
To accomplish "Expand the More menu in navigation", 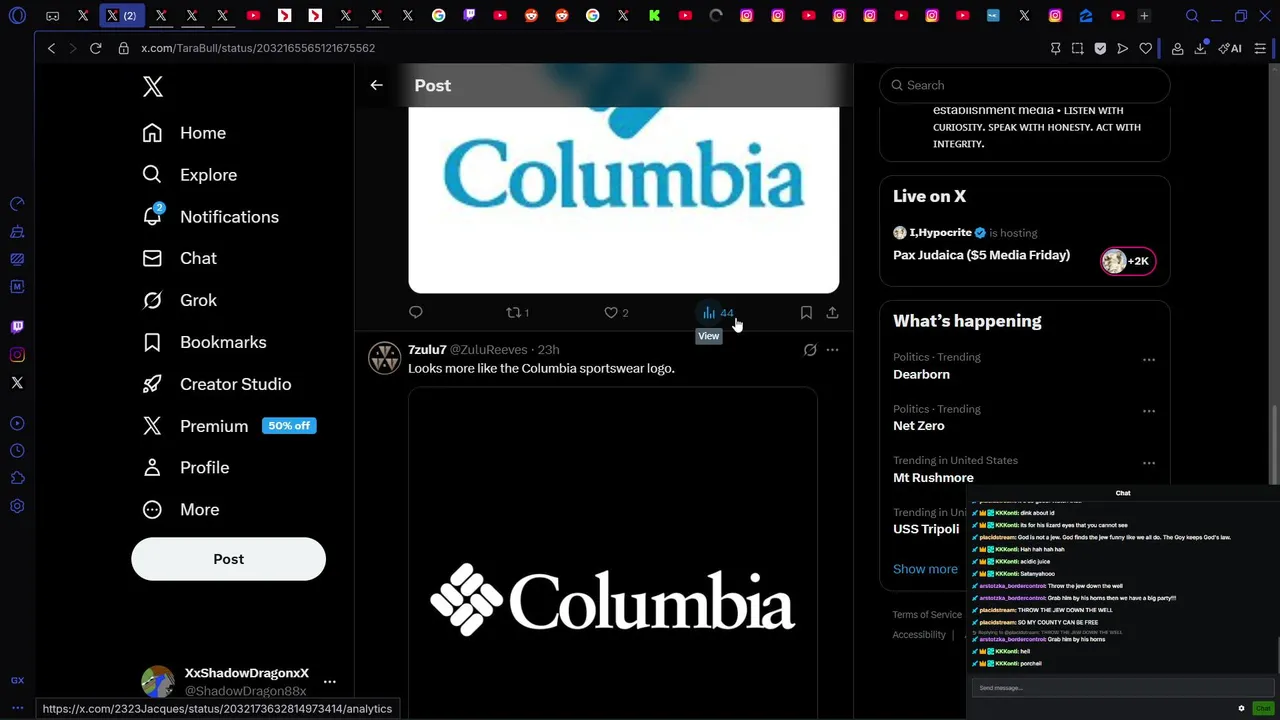I will tap(181, 509).
